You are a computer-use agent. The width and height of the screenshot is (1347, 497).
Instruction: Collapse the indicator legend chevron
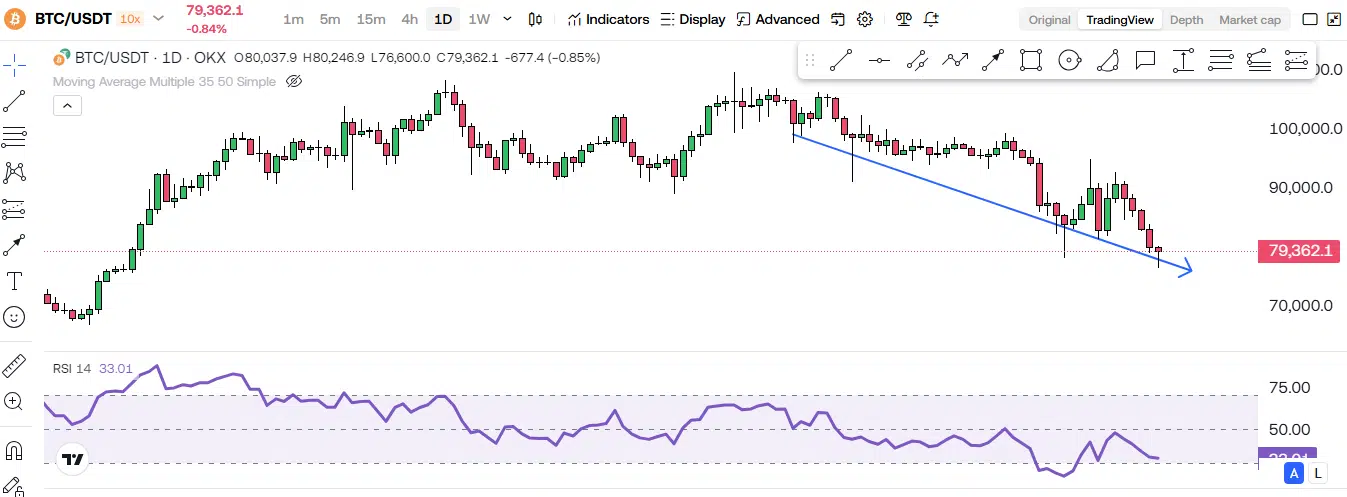pyautogui.click(x=67, y=105)
